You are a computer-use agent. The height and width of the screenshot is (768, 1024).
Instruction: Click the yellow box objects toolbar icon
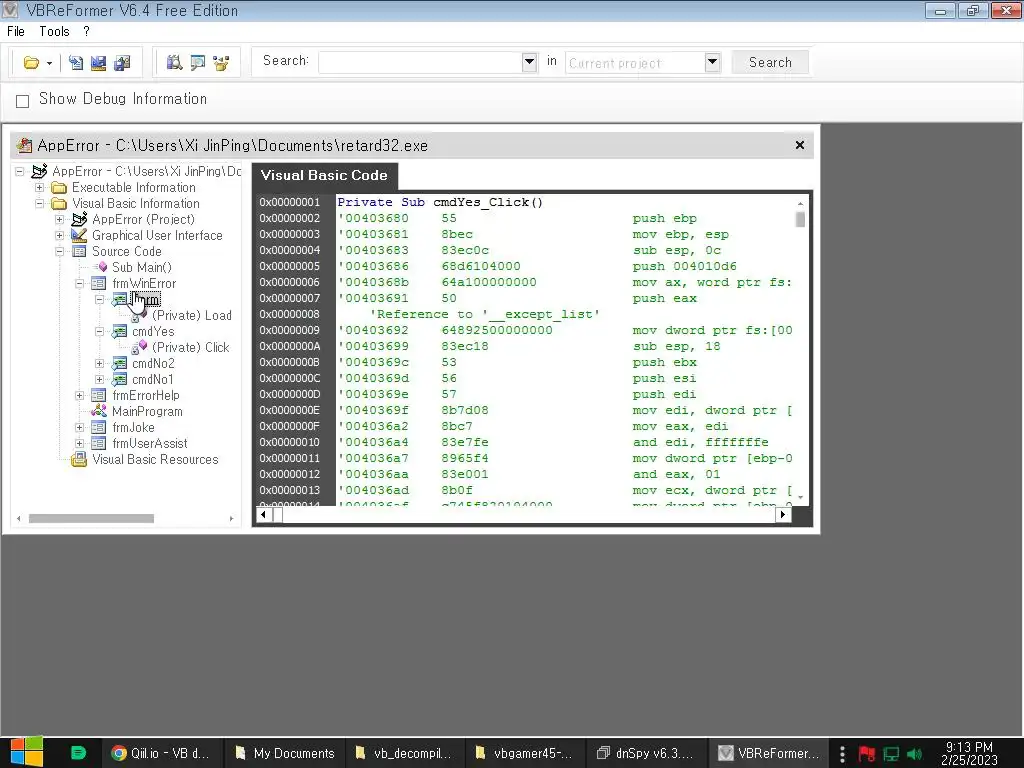(x=221, y=63)
